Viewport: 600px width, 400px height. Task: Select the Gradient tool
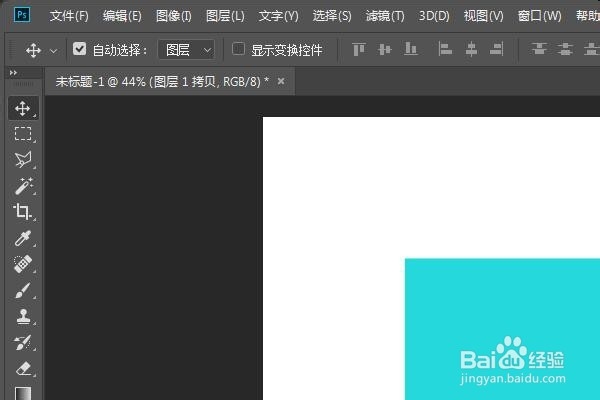point(23,393)
